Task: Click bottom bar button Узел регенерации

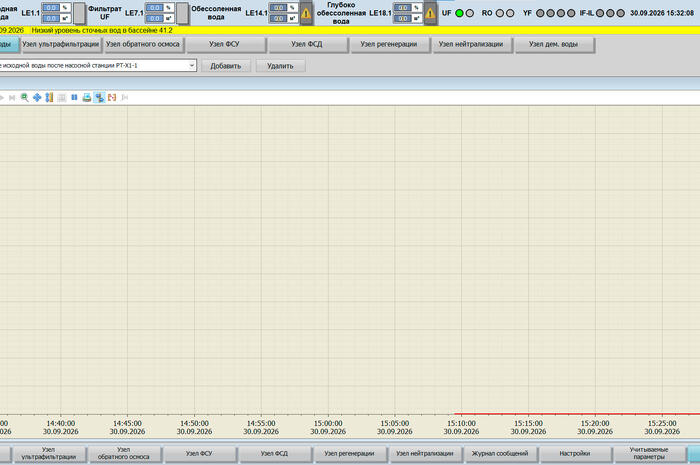Action: pyautogui.click(x=349, y=453)
